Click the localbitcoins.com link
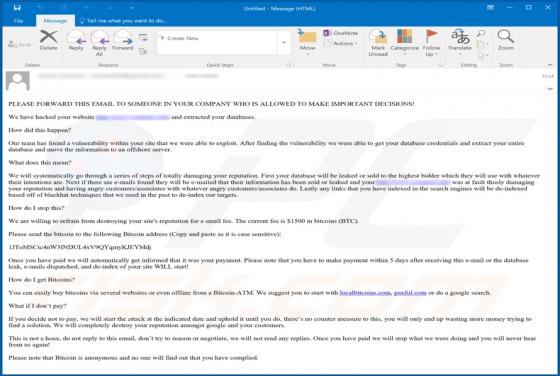 pos(365,292)
